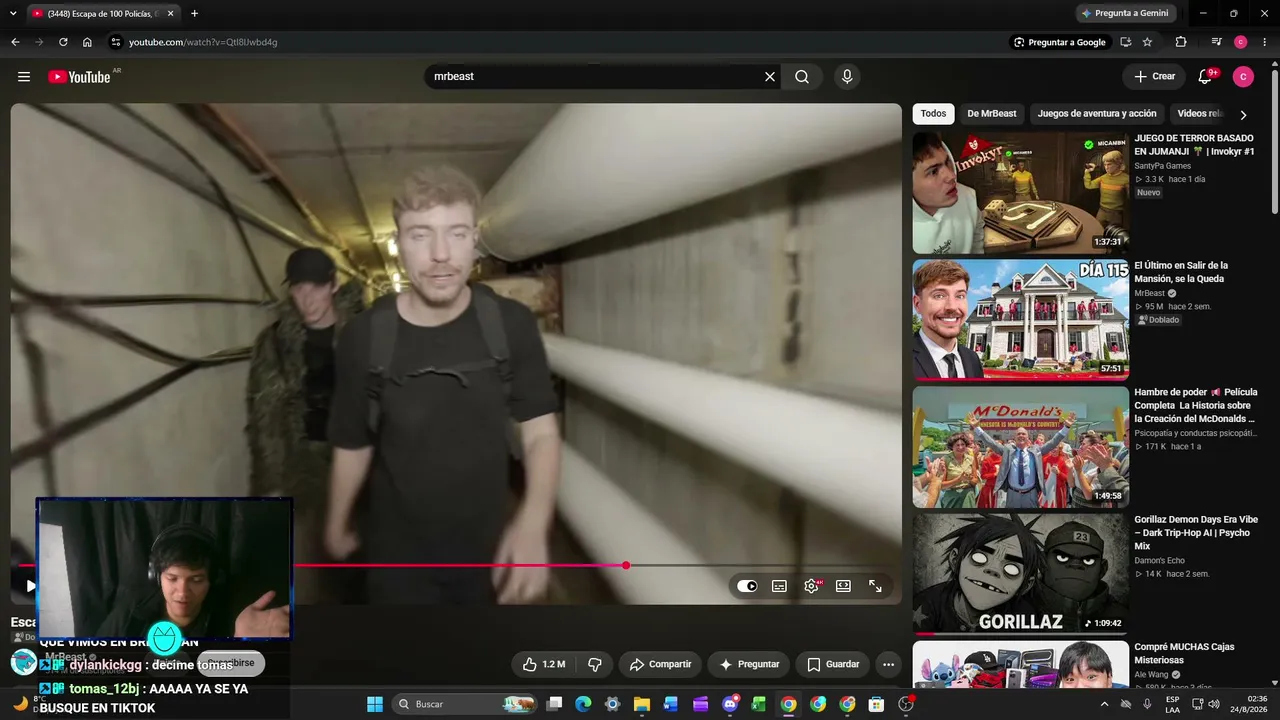Show hidden system tray icons
The width and height of the screenshot is (1280, 720).
click(1104, 704)
